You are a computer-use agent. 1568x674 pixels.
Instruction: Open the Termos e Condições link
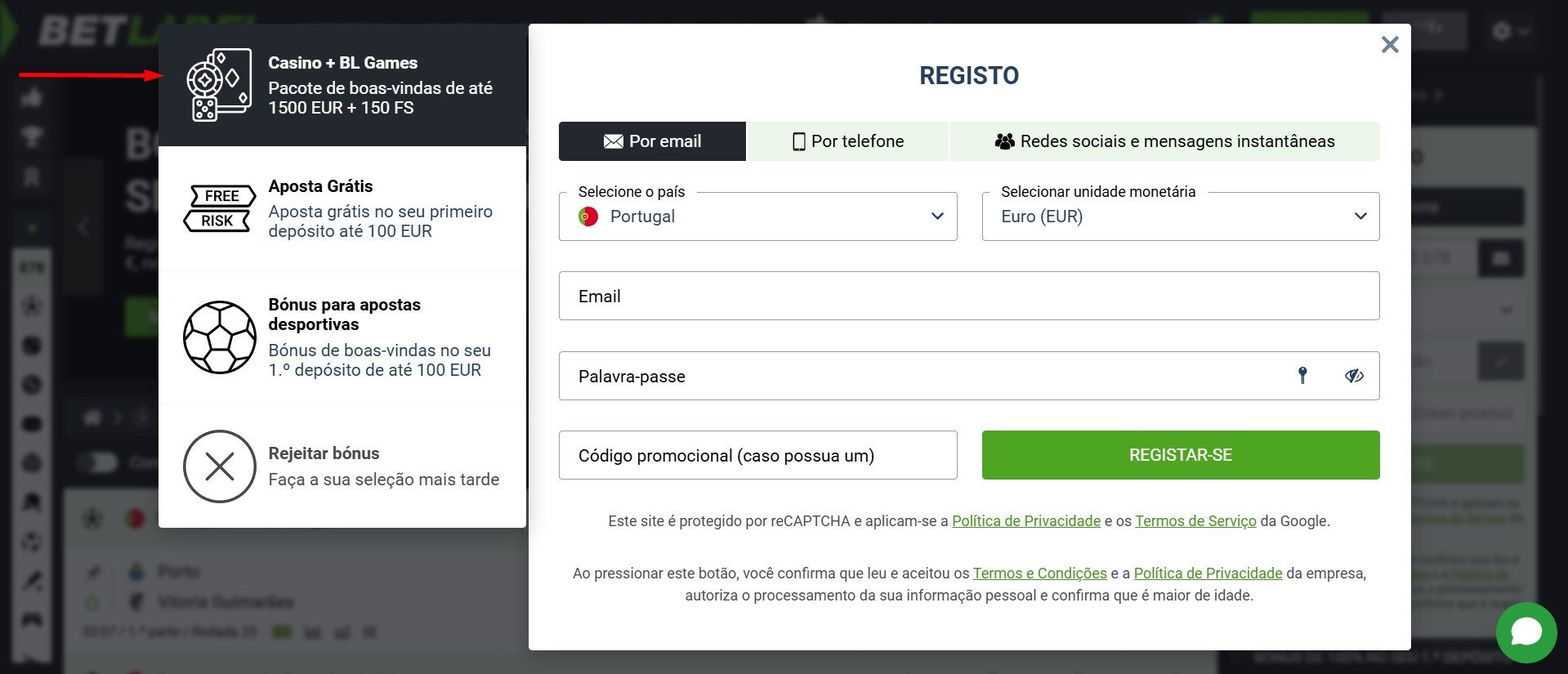(x=1039, y=574)
